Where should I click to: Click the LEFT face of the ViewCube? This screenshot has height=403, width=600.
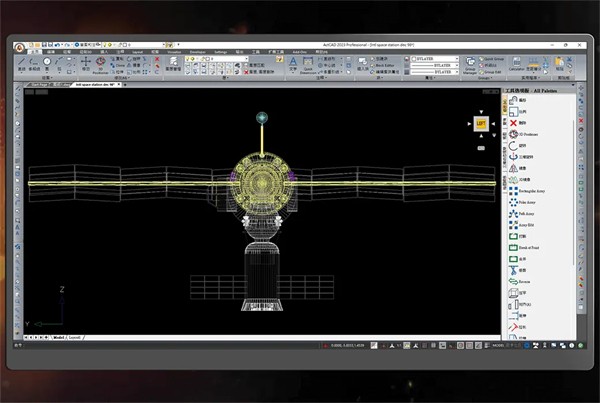coord(480,121)
